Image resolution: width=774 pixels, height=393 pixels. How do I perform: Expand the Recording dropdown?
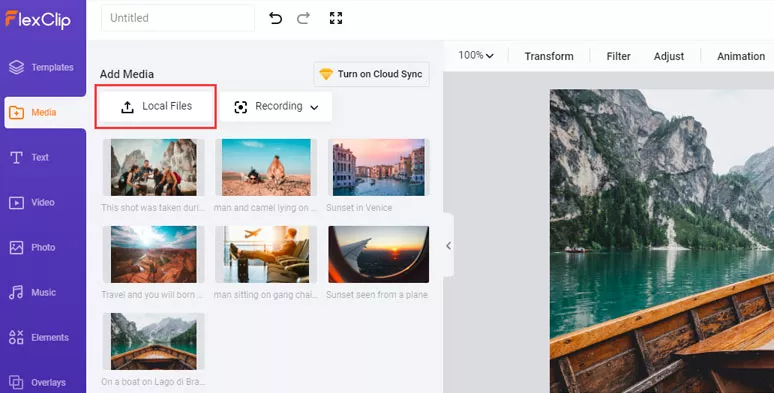[276, 107]
